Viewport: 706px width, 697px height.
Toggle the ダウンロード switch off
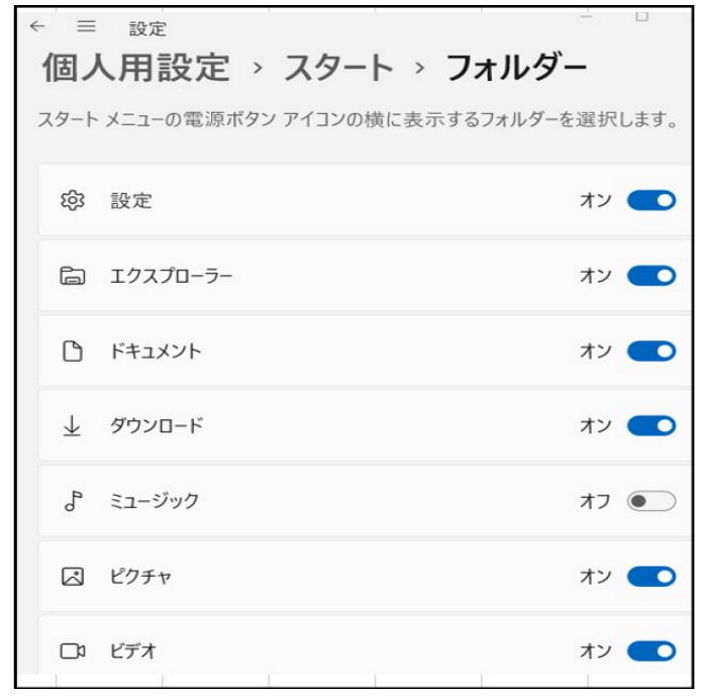(651, 426)
